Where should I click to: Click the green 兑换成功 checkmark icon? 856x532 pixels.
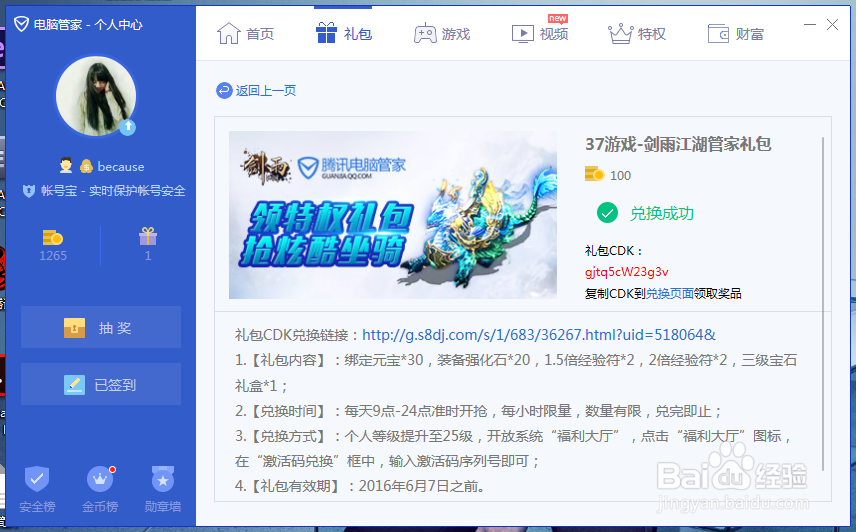pyautogui.click(x=607, y=213)
